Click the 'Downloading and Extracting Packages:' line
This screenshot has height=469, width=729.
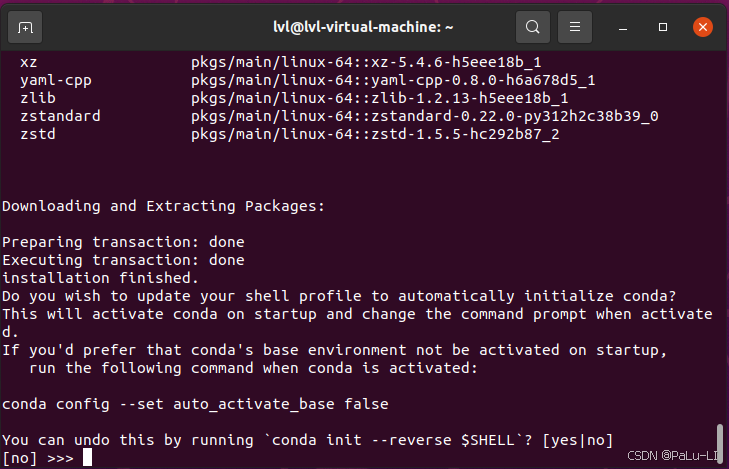pos(163,206)
